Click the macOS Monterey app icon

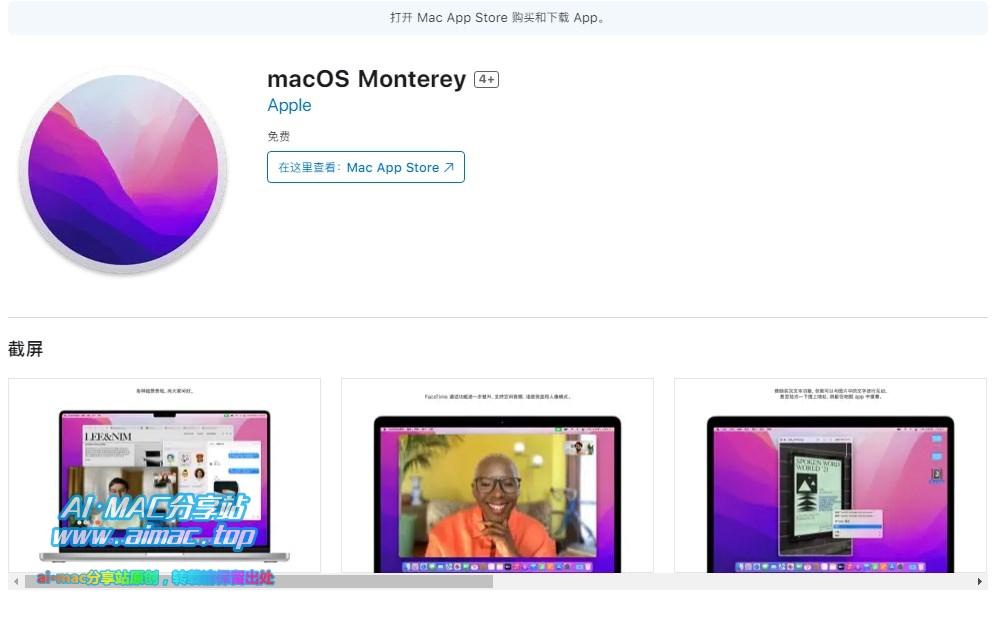coord(123,170)
